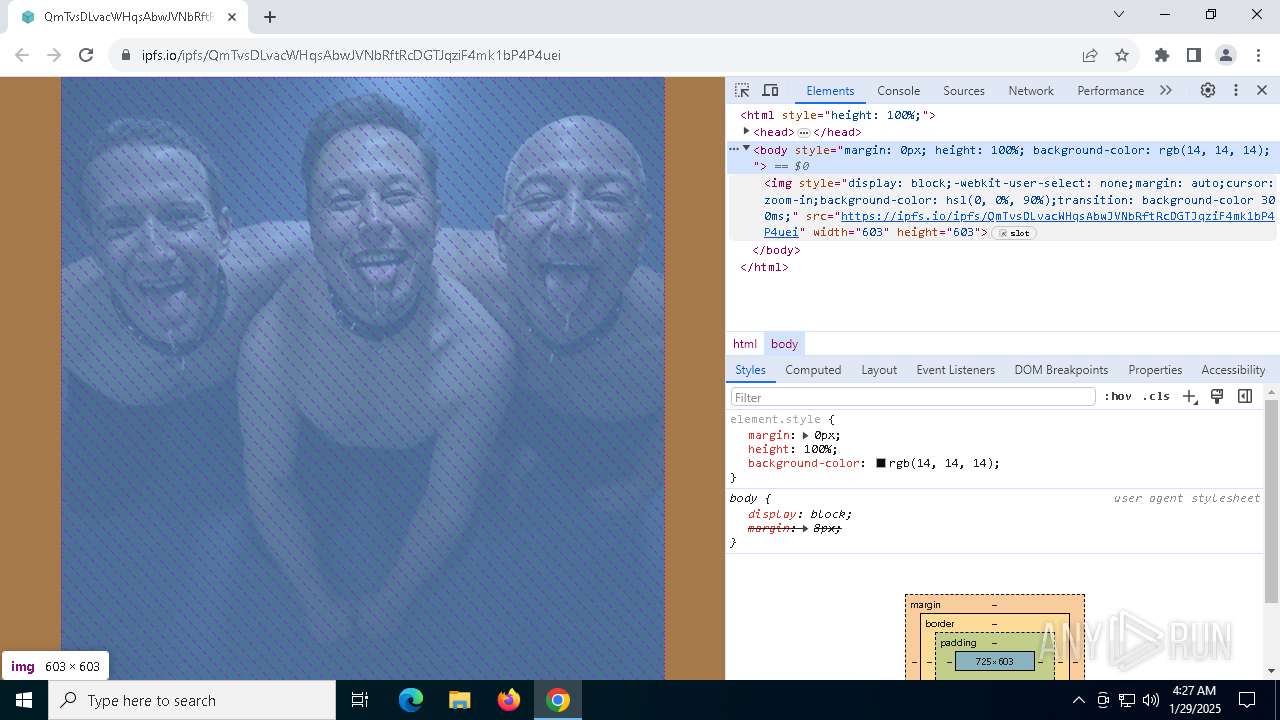Toggle the :hov element state panel
1280x720 pixels.
pos(1118,396)
